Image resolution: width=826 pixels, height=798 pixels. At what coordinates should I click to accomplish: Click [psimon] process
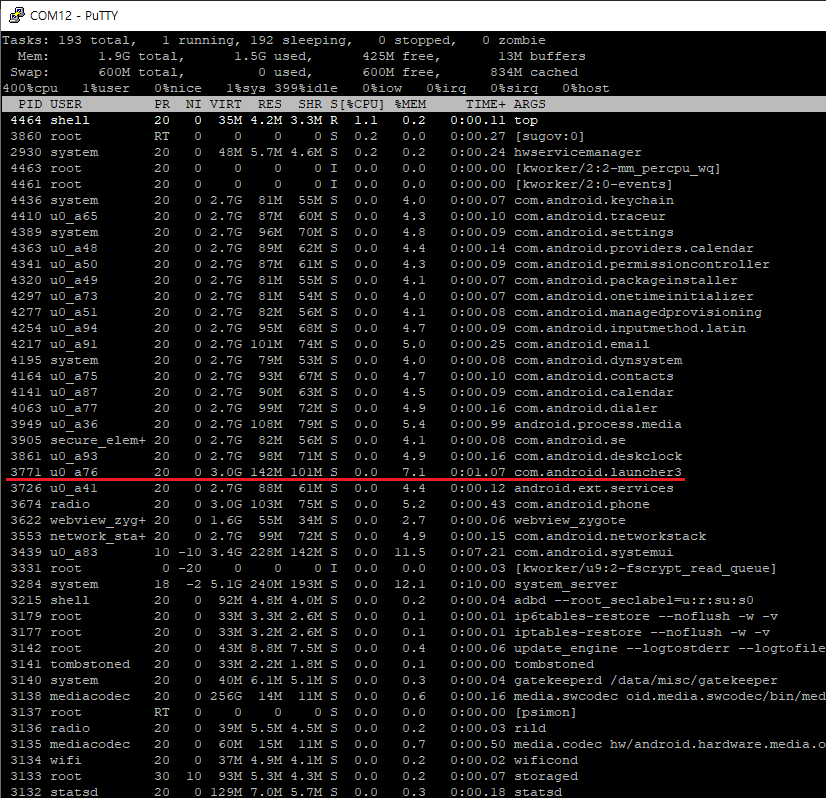click(545, 712)
